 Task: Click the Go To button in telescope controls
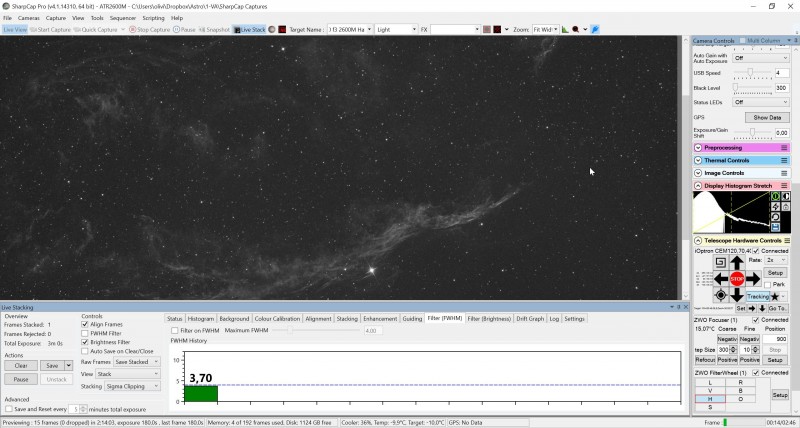coord(778,309)
